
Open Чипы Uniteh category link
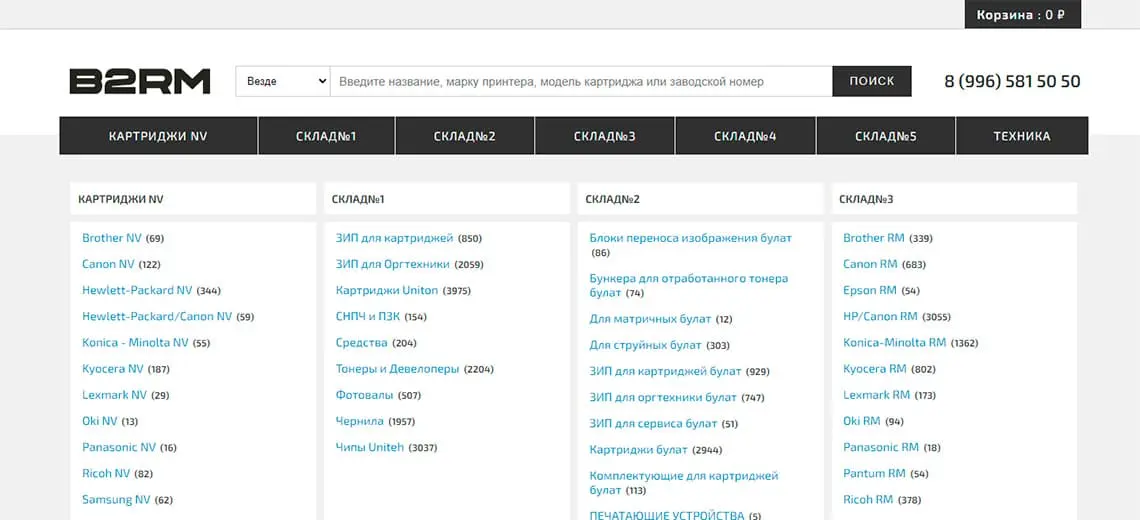pos(370,447)
